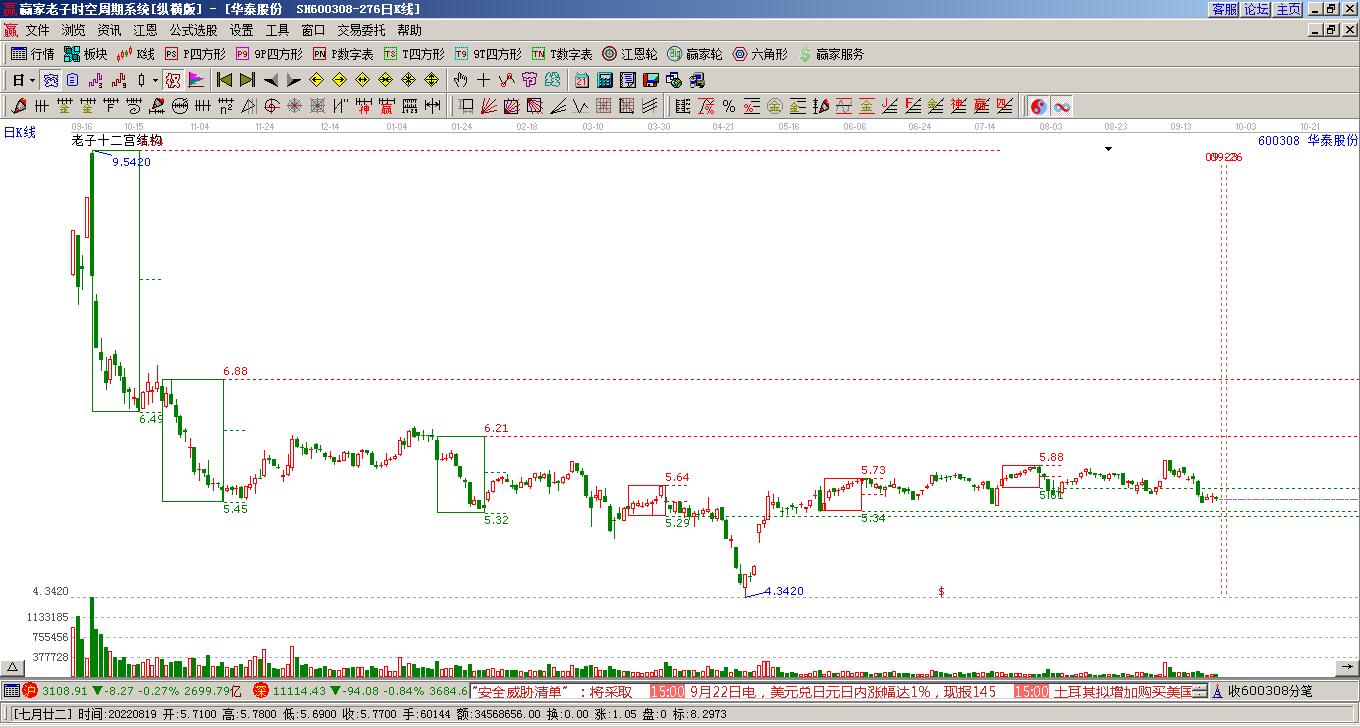This screenshot has width=1360, height=728.
Task: Select the red pencil drawing tool
Action: [18, 106]
